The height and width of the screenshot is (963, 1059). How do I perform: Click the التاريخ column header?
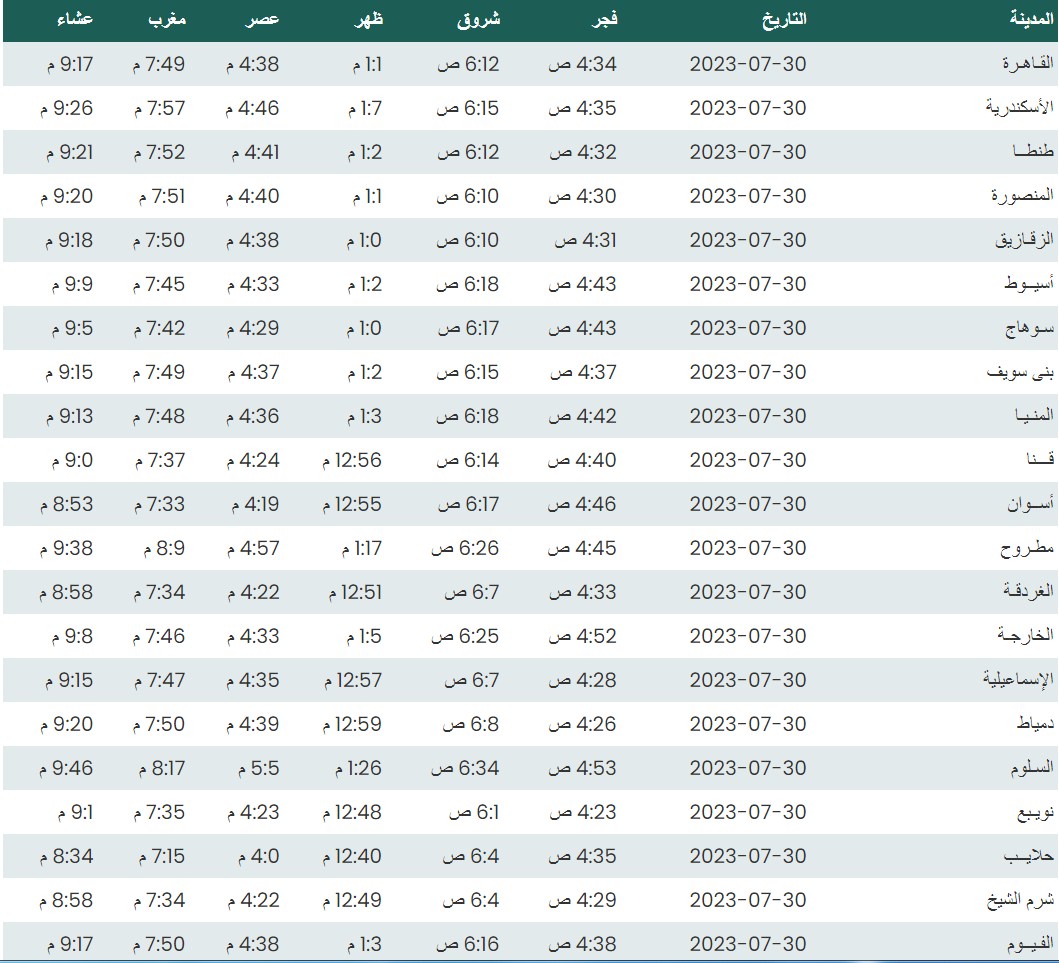click(x=783, y=18)
